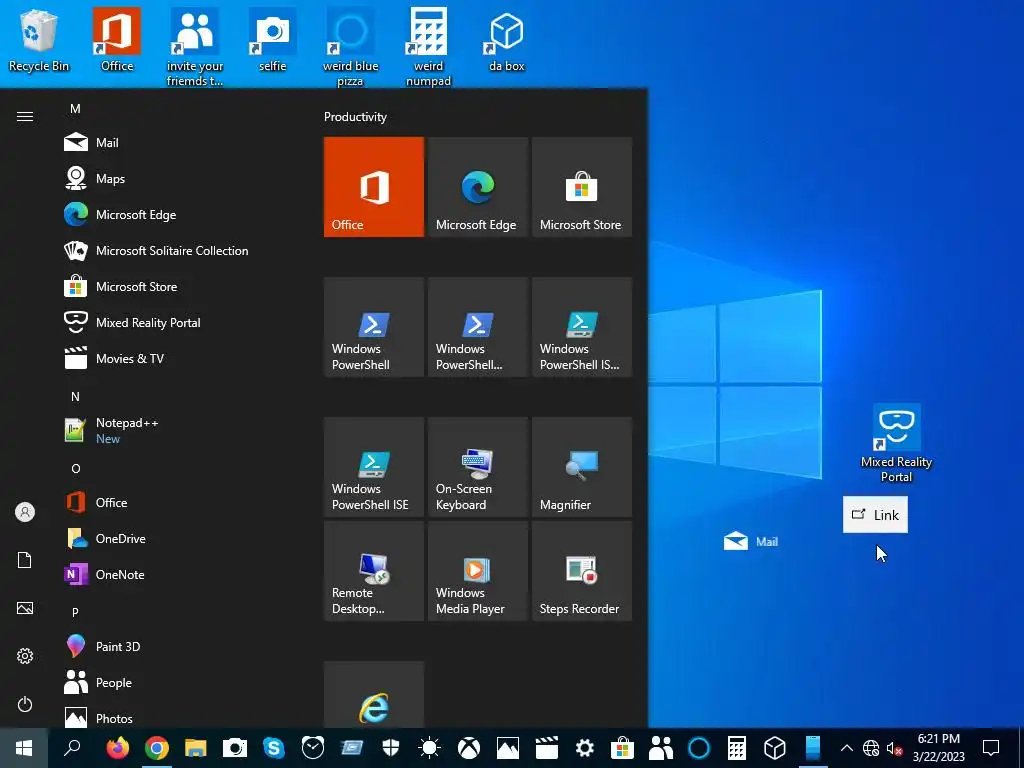Open taskbar Search magnifier

(x=72, y=748)
